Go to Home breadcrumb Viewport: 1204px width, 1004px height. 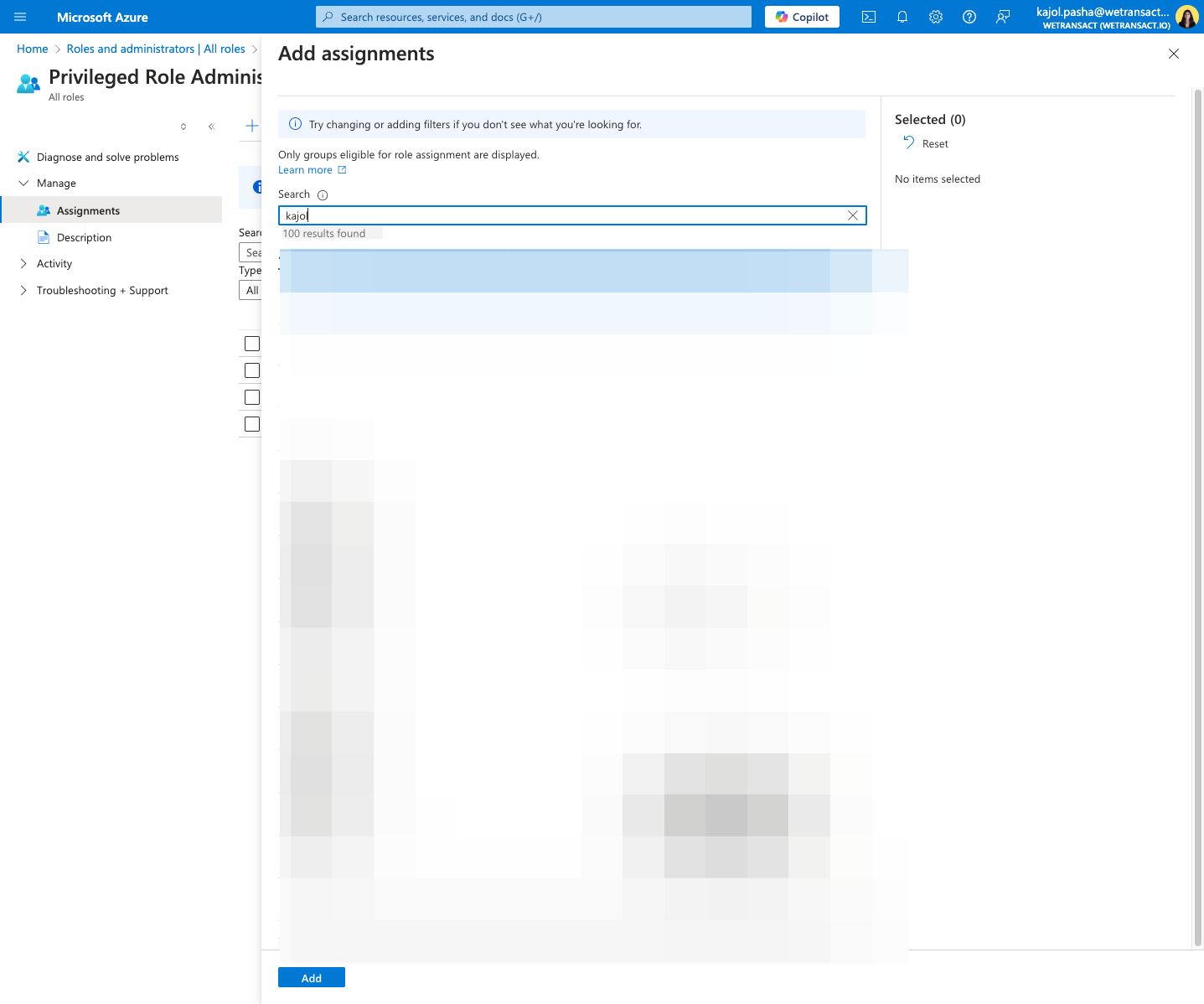pyautogui.click(x=33, y=49)
